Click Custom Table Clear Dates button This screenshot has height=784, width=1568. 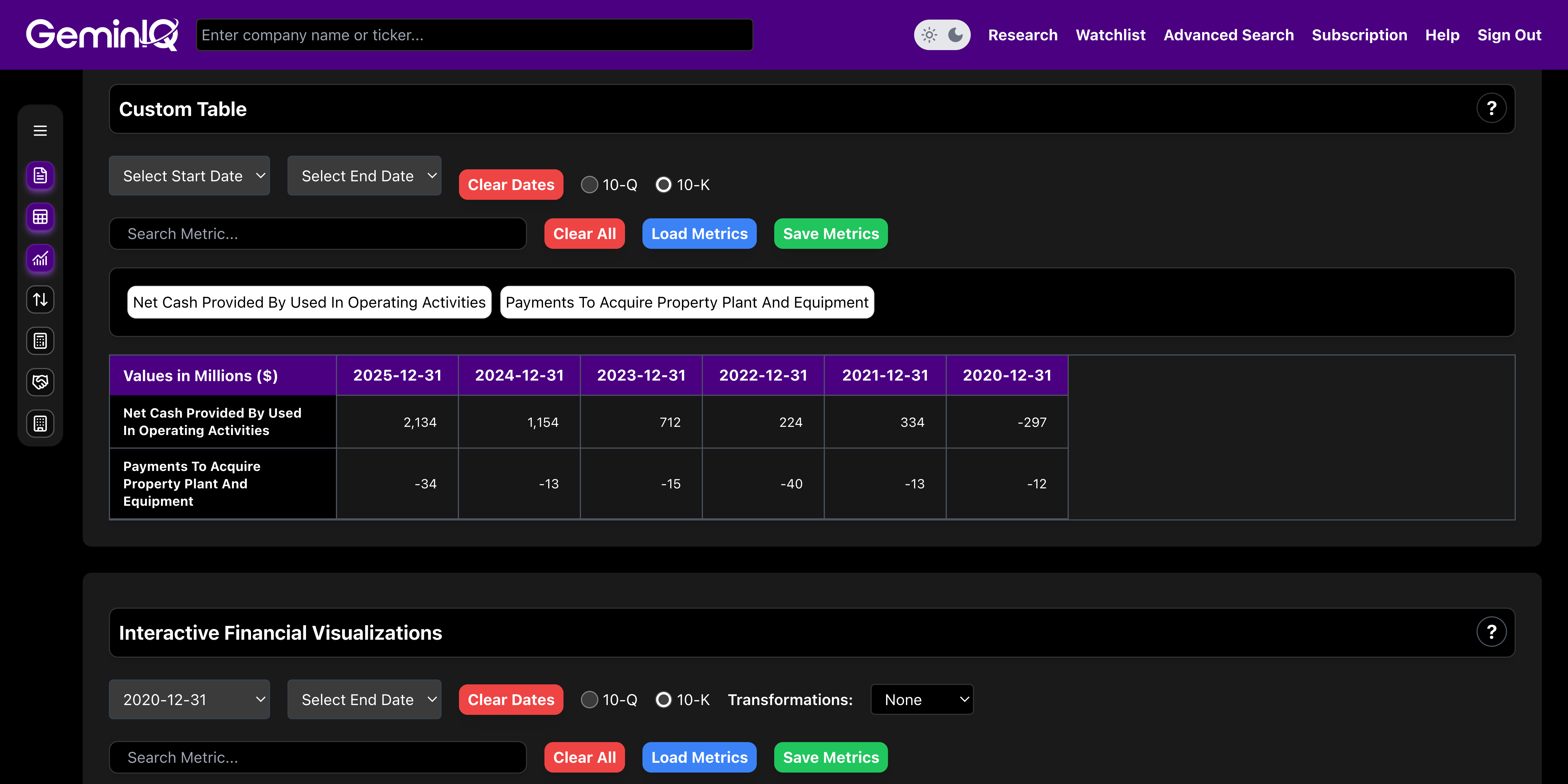tap(511, 185)
